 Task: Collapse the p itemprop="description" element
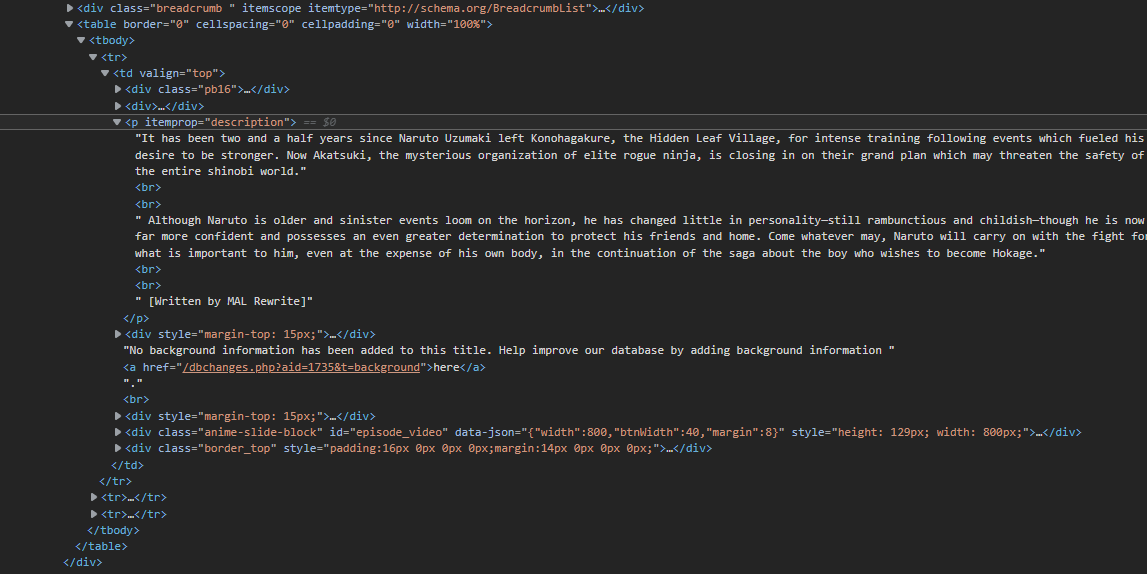(117, 122)
